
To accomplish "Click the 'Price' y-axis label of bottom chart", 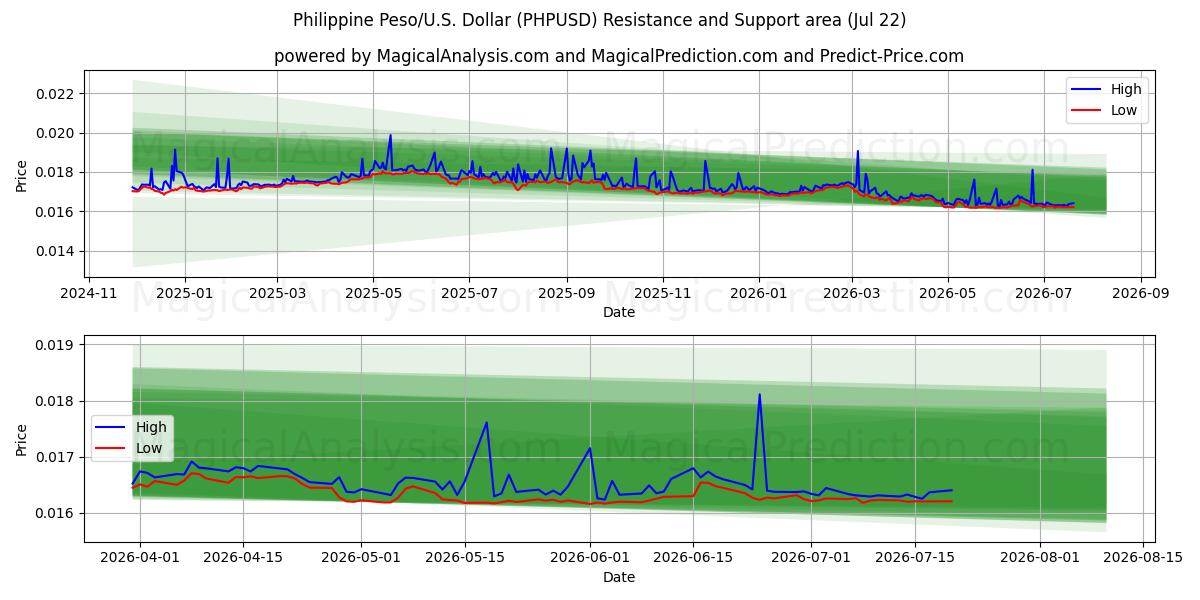I will click(x=22, y=438).
